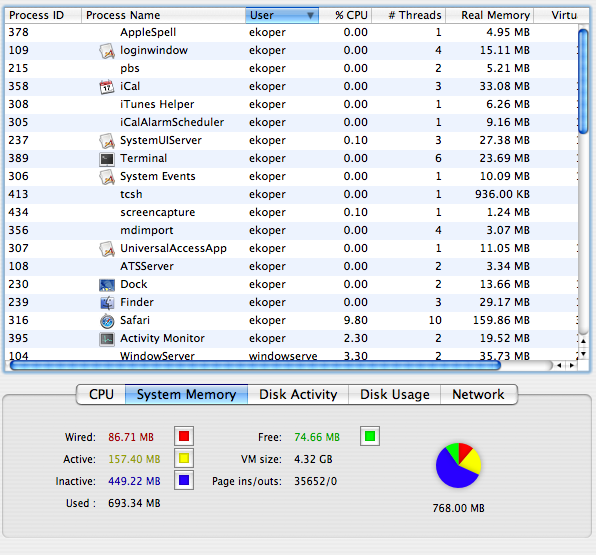Viewport: 596px width, 555px height.
Task: Click the horizontal scrollbar thumb
Action: click(255, 365)
